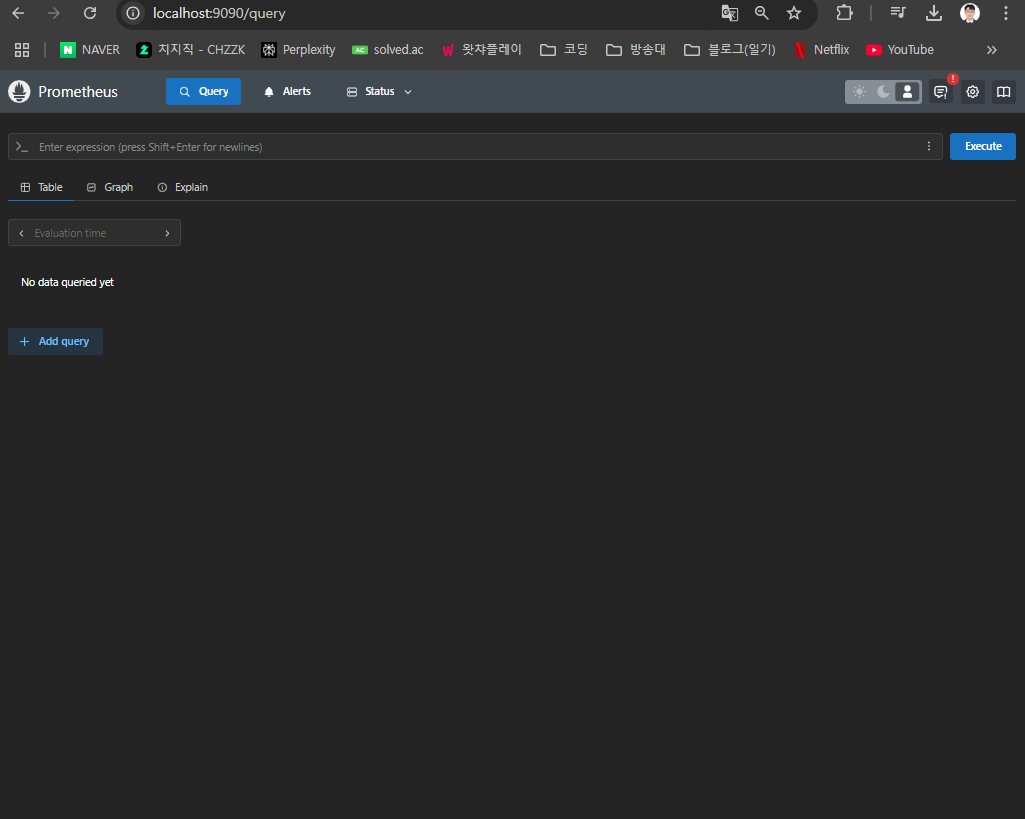
Task: Open the documentation book icon
Action: point(1003,92)
